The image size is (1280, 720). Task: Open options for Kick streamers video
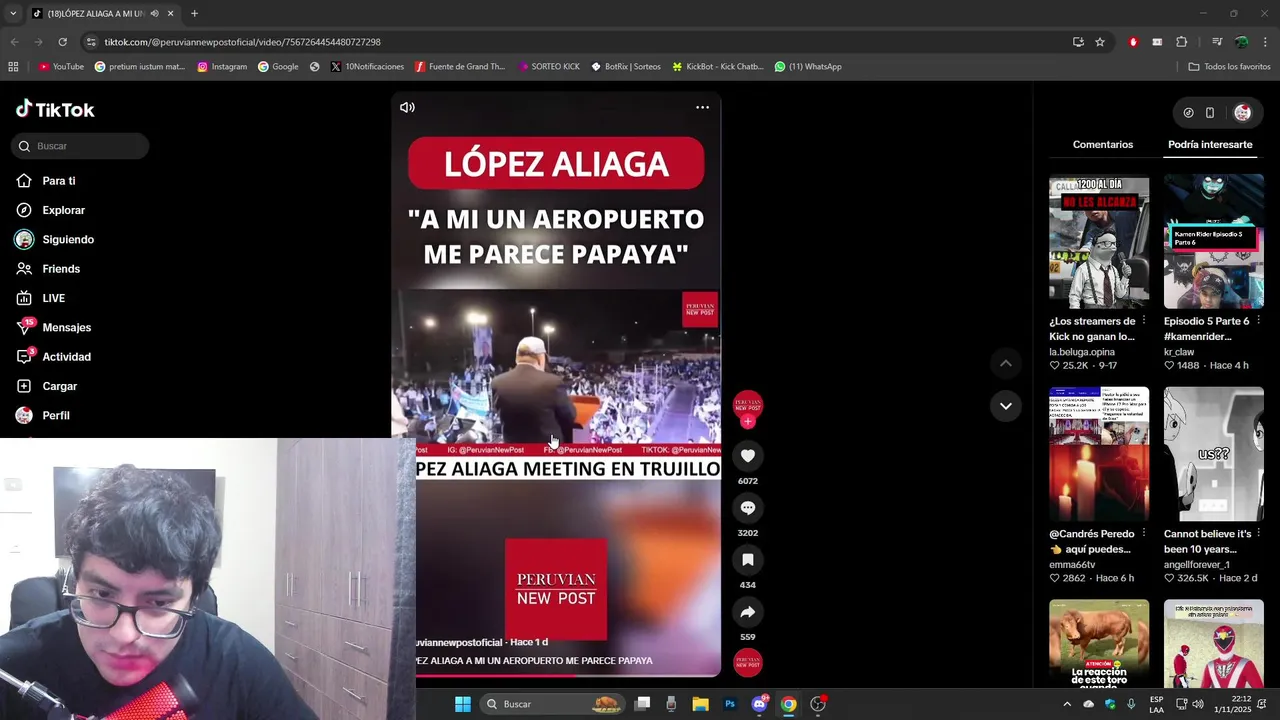[1143, 321]
